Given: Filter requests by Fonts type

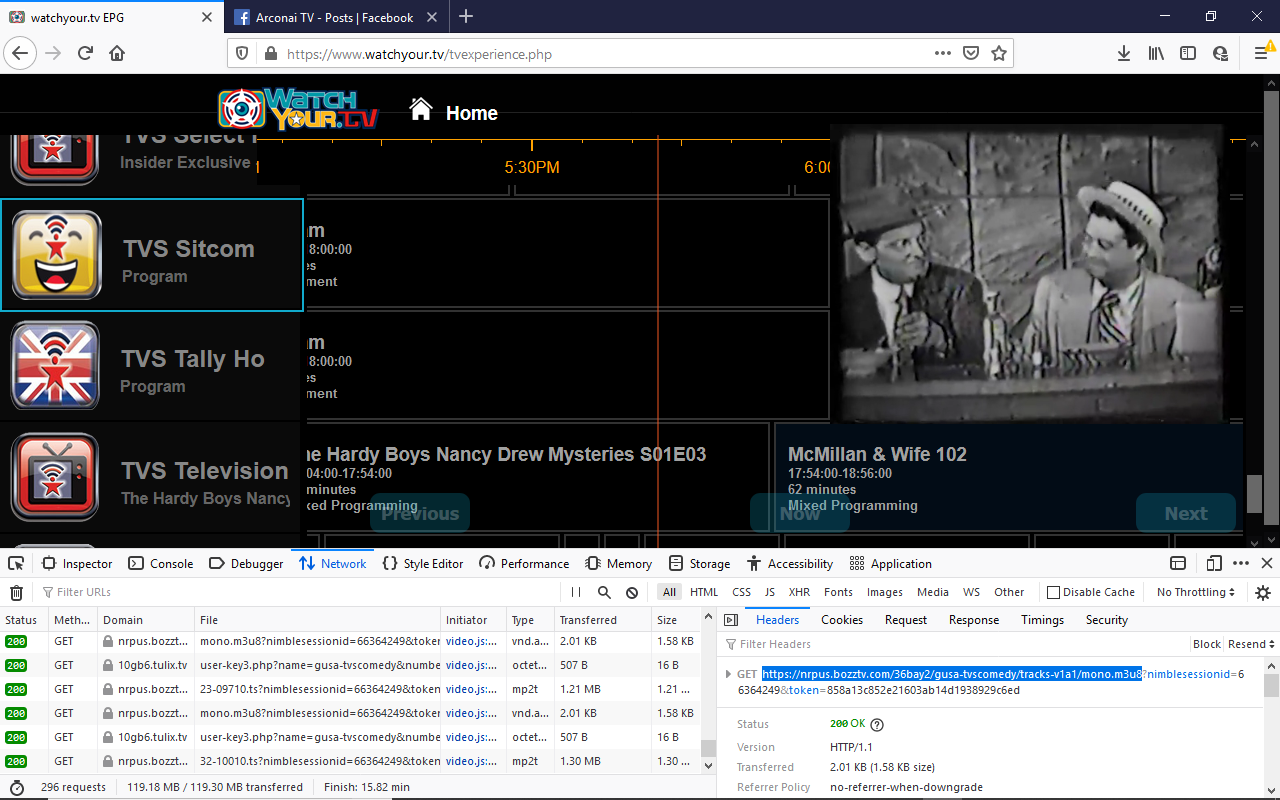Looking at the screenshot, I should click(x=838, y=592).
